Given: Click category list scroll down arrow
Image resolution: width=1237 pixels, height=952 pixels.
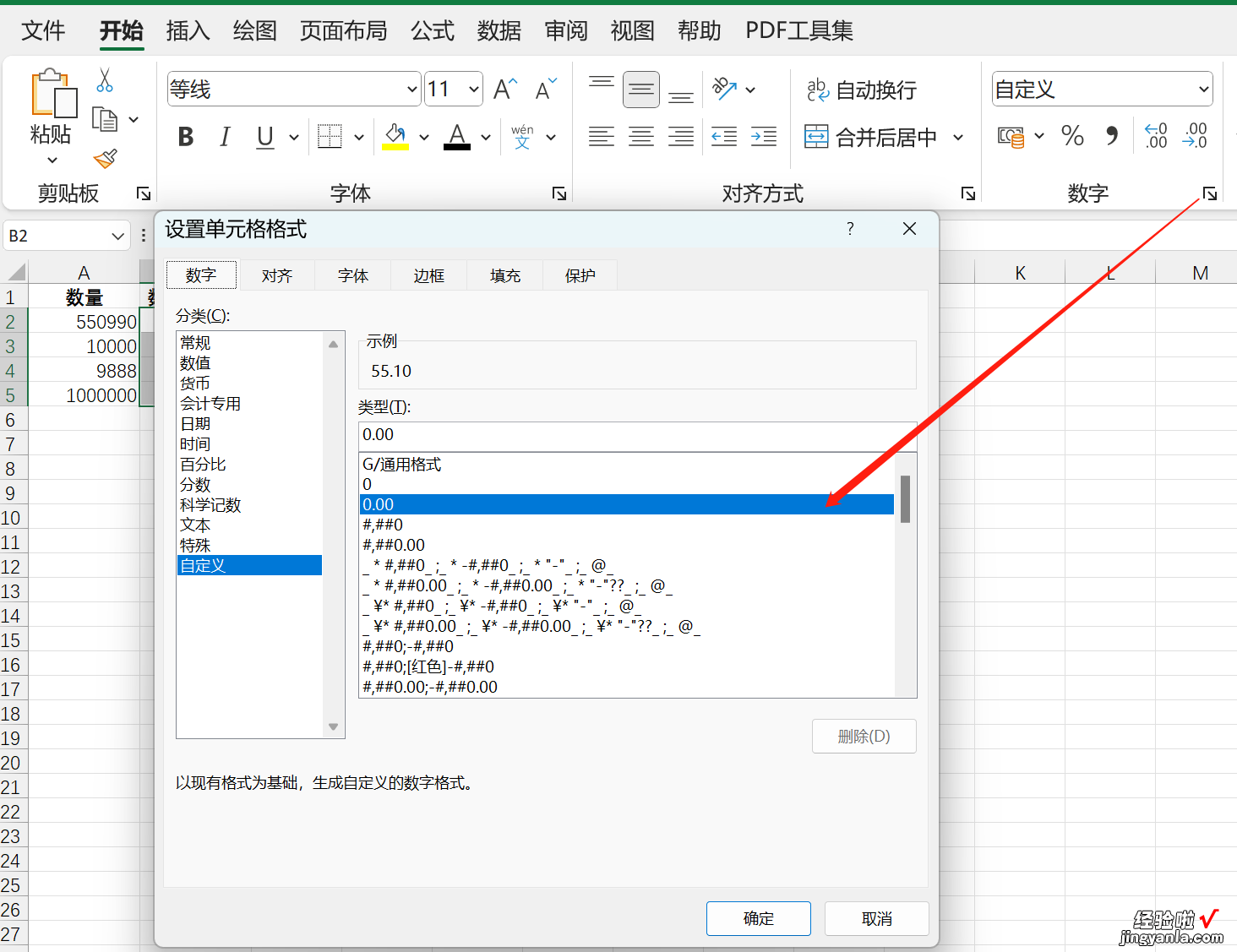Looking at the screenshot, I should pyautogui.click(x=334, y=727).
